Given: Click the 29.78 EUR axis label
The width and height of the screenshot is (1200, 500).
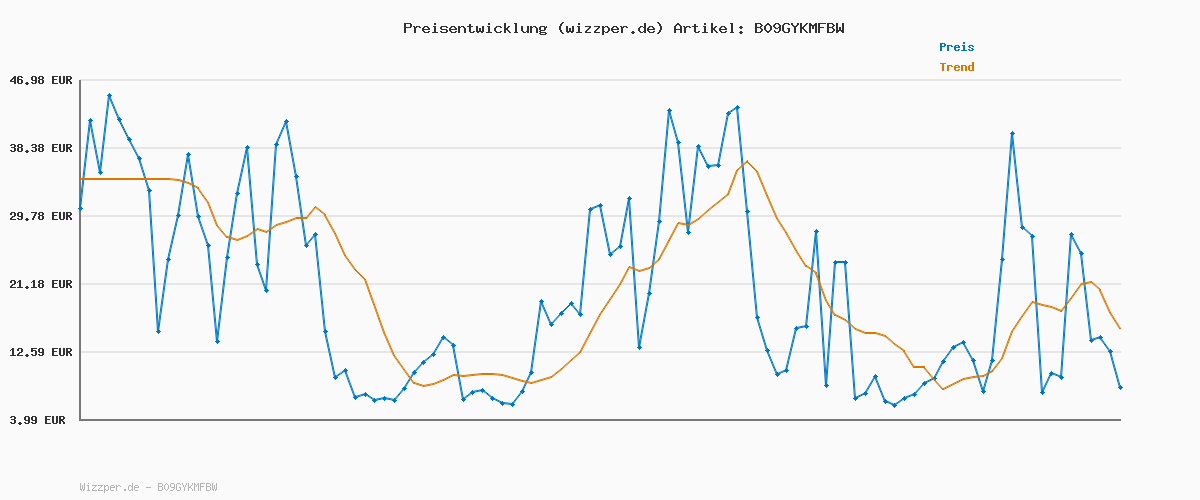Looking at the screenshot, I should [x=41, y=216].
